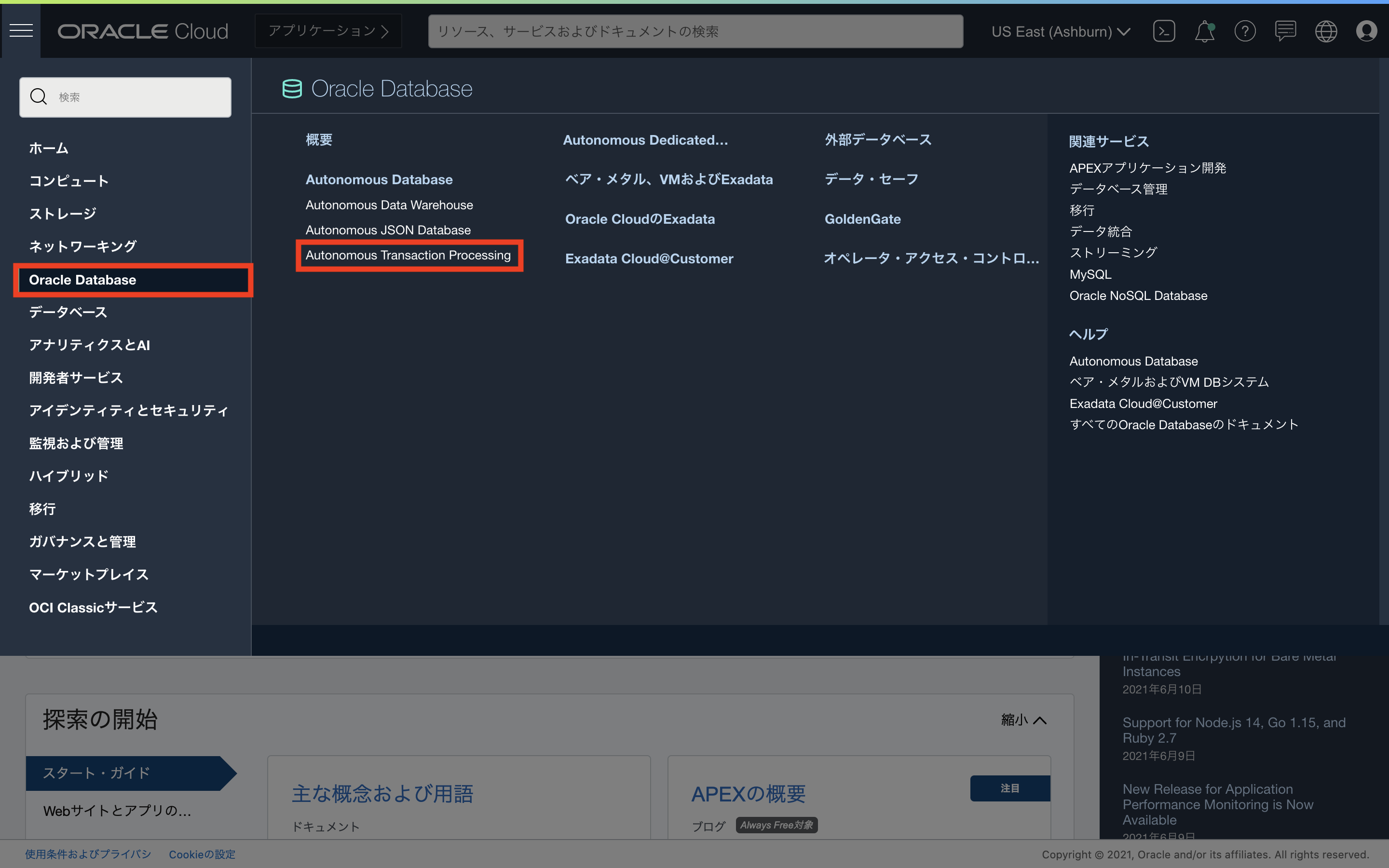Viewport: 1389px width, 868px height.
Task: Open the Cloud Shell terminal icon
Action: point(1163,31)
